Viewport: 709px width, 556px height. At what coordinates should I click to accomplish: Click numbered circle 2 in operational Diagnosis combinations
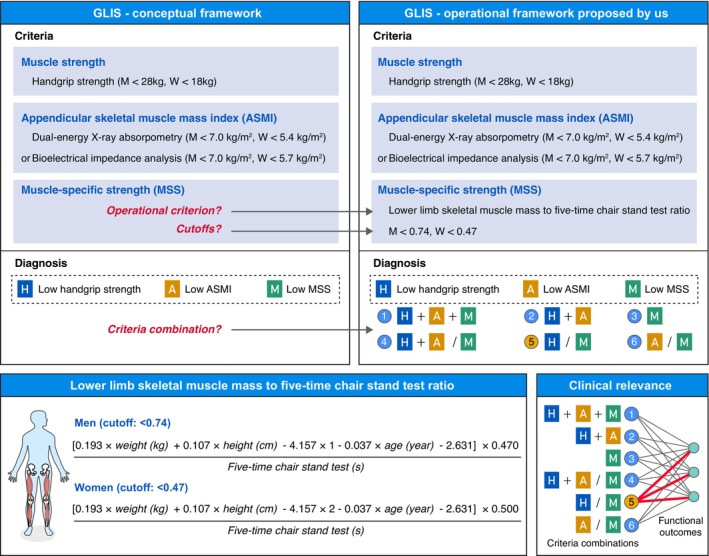click(x=531, y=316)
